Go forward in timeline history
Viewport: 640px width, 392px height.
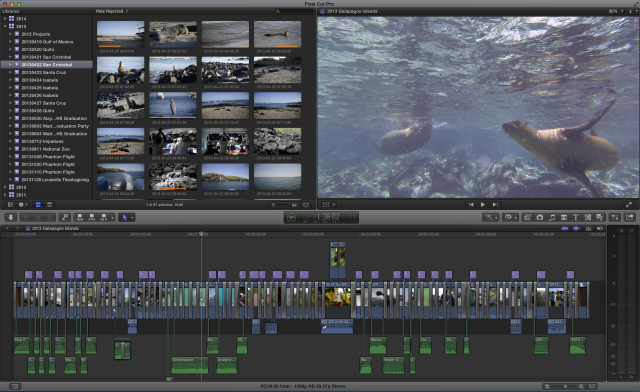point(17,228)
